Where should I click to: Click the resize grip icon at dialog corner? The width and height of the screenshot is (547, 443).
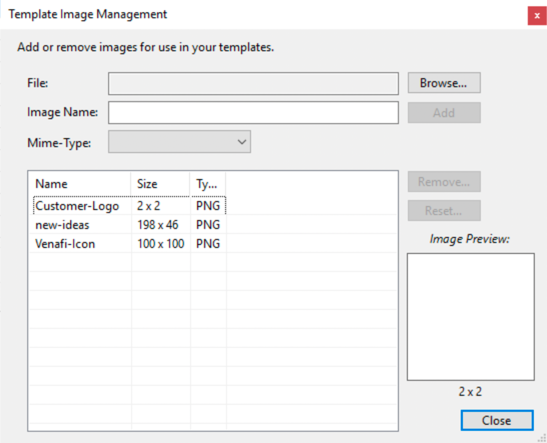pyautogui.click(x=542, y=438)
